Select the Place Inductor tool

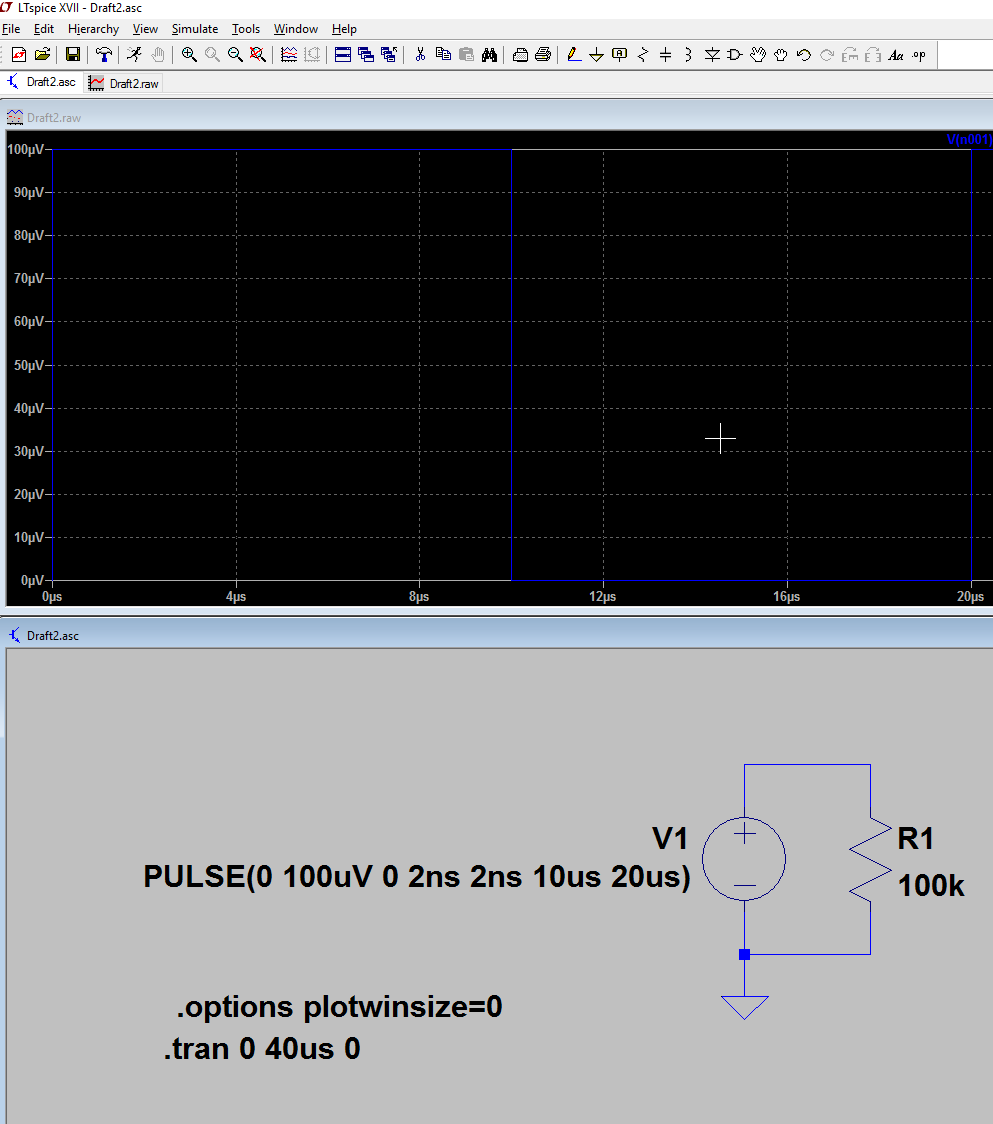(x=688, y=54)
